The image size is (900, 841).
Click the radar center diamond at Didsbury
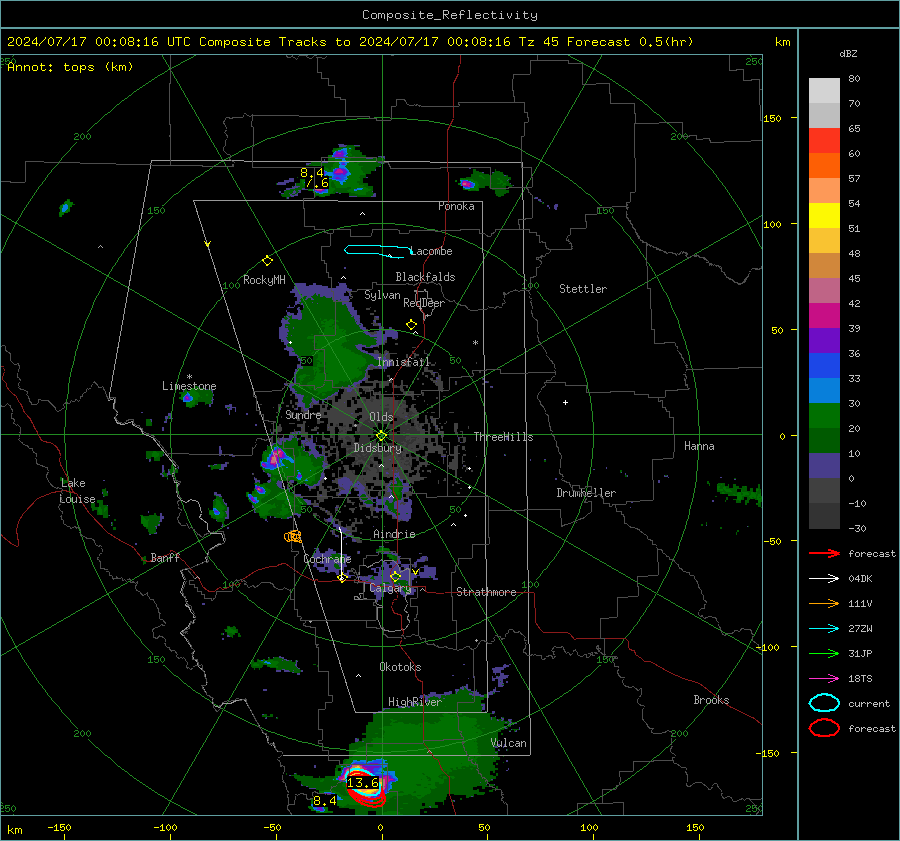point(381,436)
